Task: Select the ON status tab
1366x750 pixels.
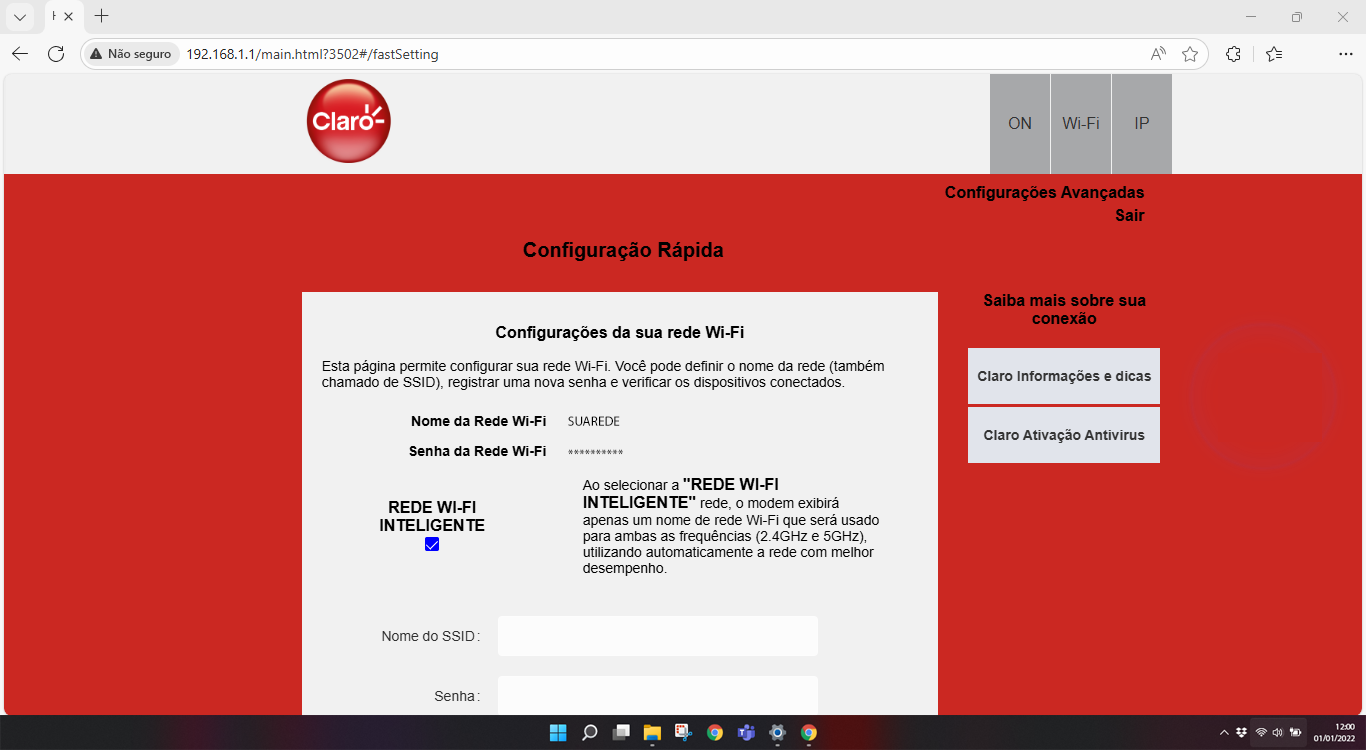Action: pyautogui.click(x=1019, y=124)
